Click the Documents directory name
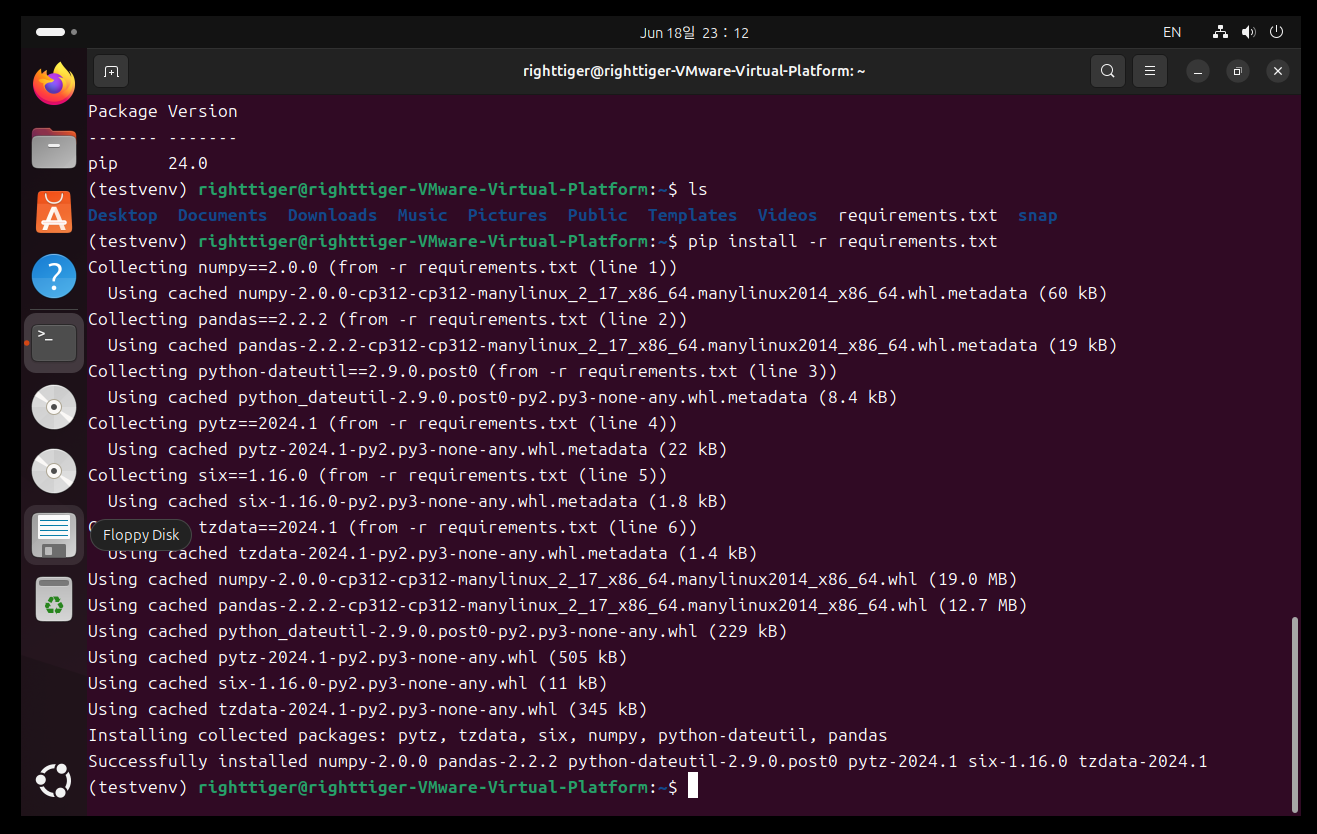1317x834 pixels. 223,215
